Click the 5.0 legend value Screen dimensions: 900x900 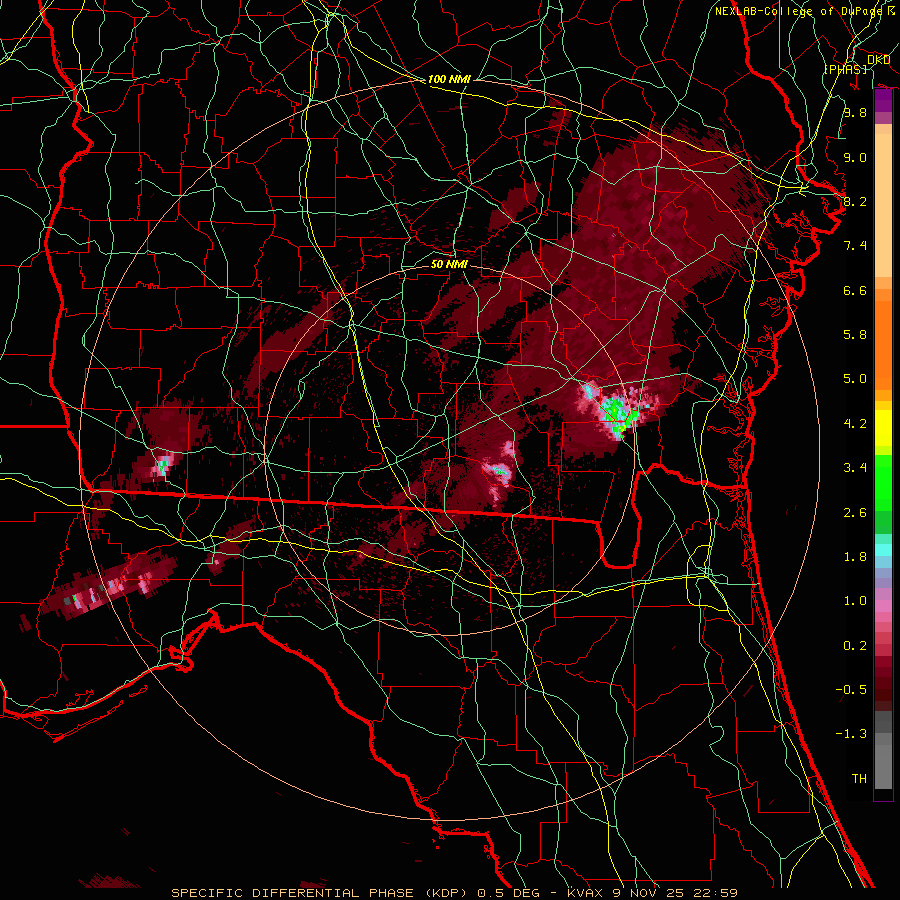[855, 379]
